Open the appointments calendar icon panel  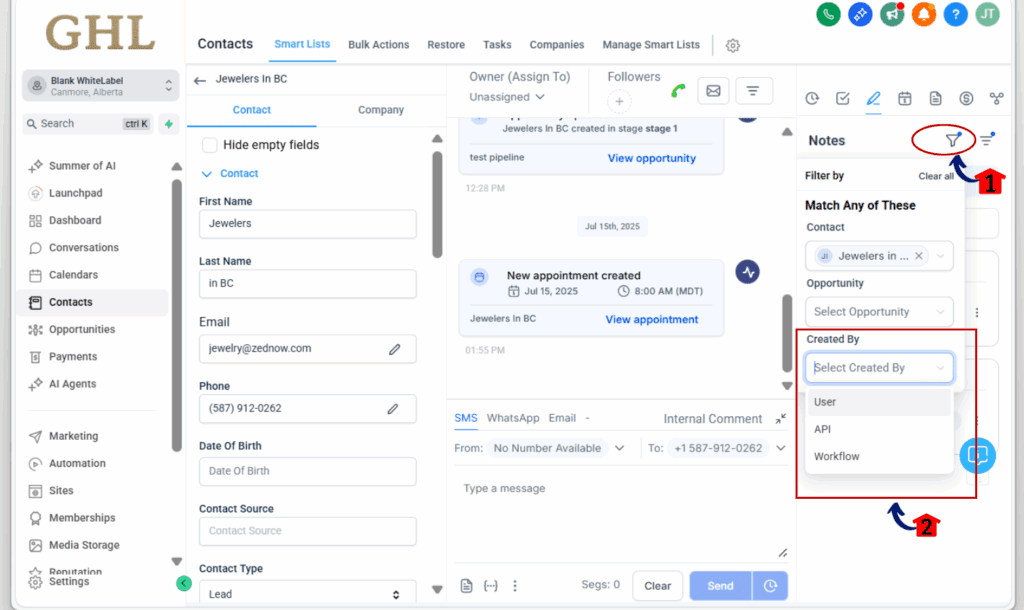pyautogui.click(x=904, y=99)
